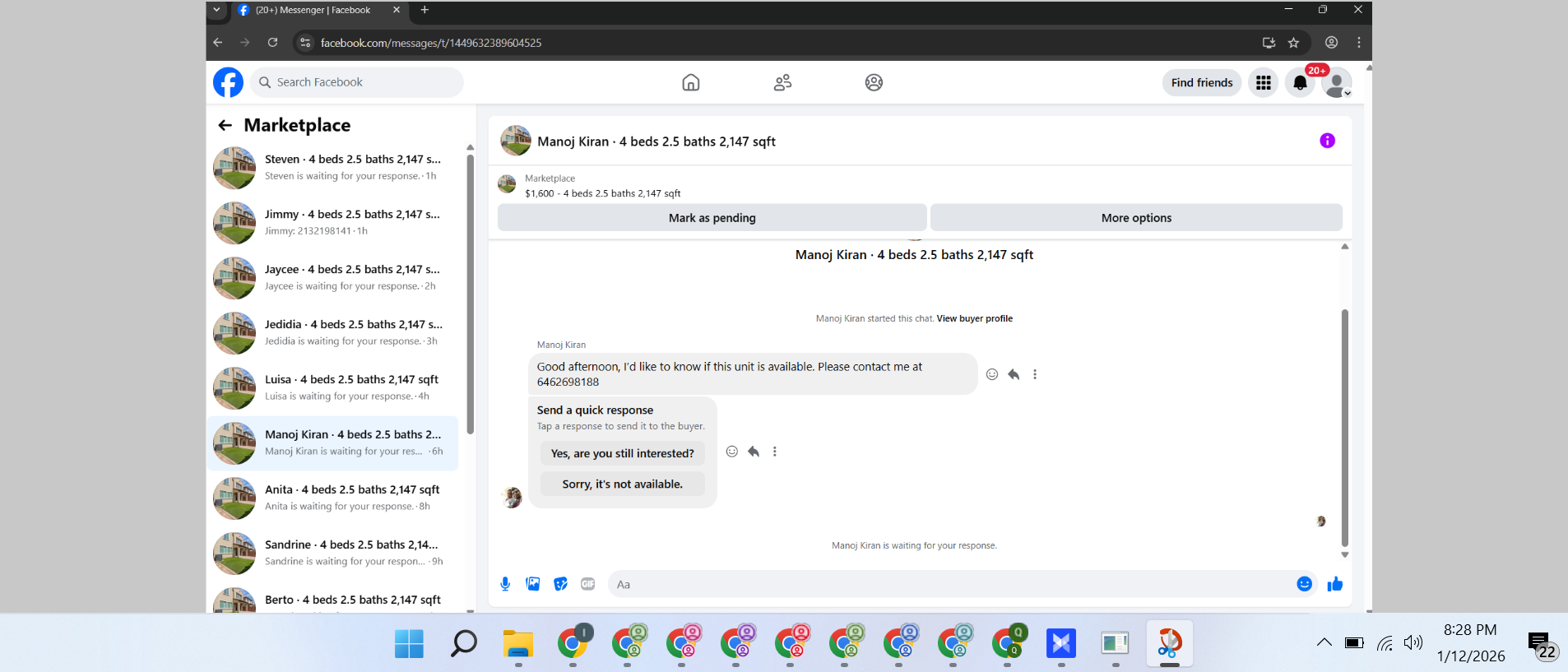This screenshot has width=1568, height=672.
Task: Bookmark this page with the star icon
Action: coord(1293,43)
